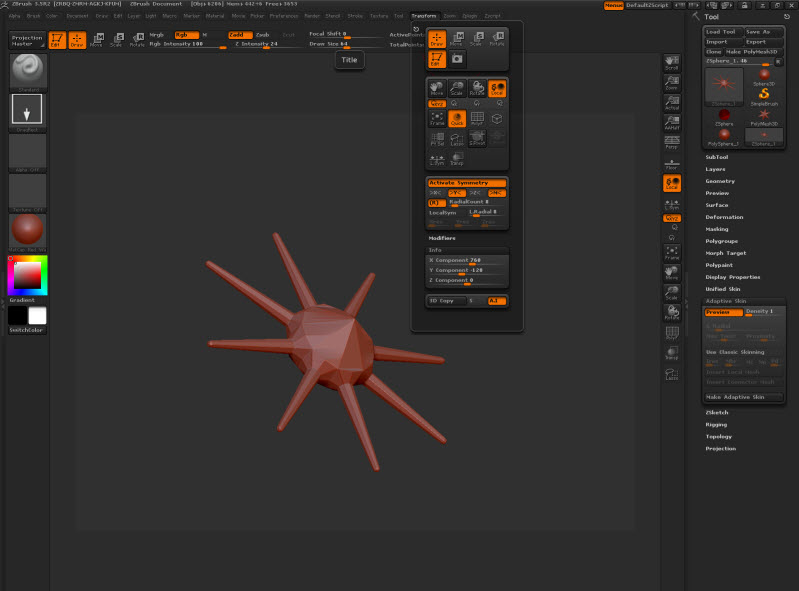Click the Scroll icon on the right shelf

coord(672,63)
